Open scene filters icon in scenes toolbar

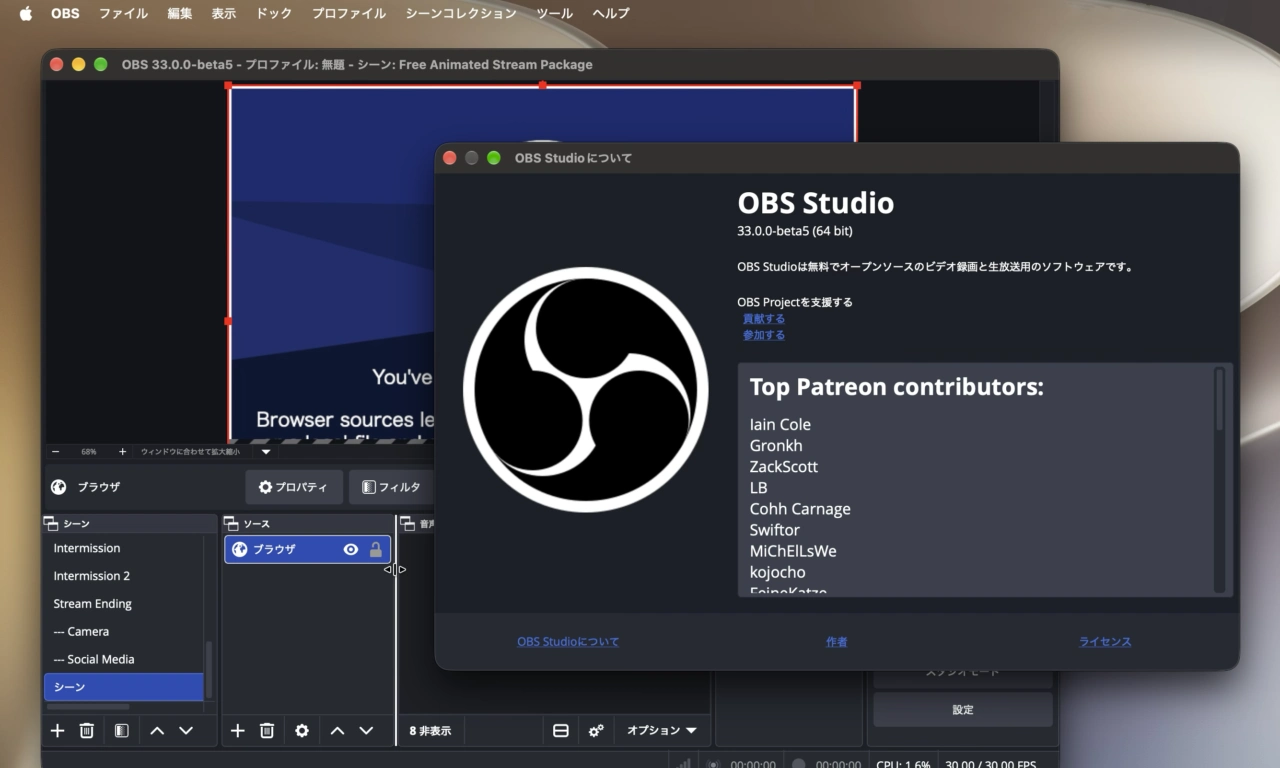(121, 731)
